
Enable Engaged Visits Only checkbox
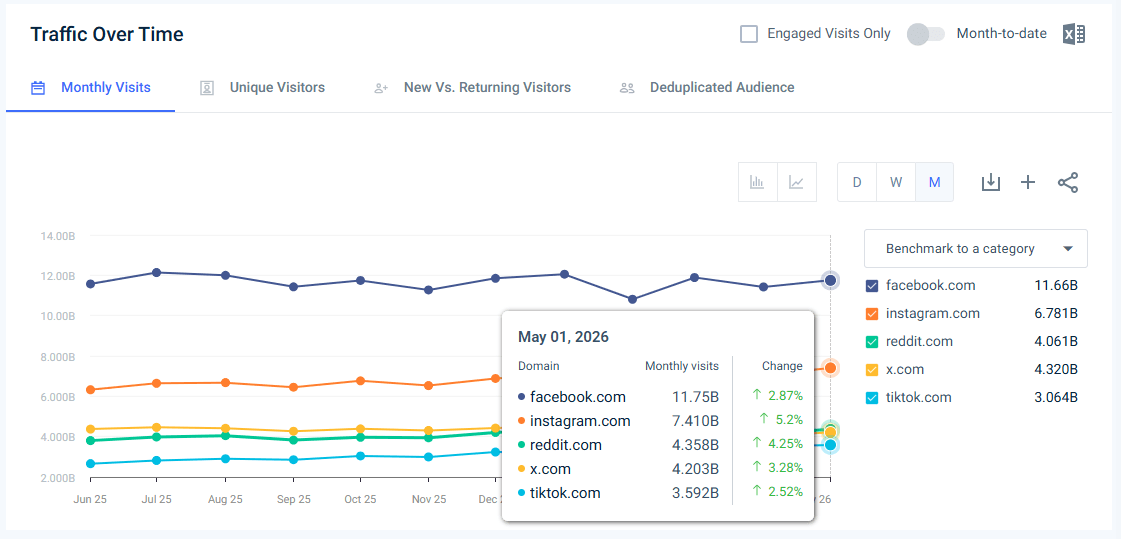(x=749, y=34)
